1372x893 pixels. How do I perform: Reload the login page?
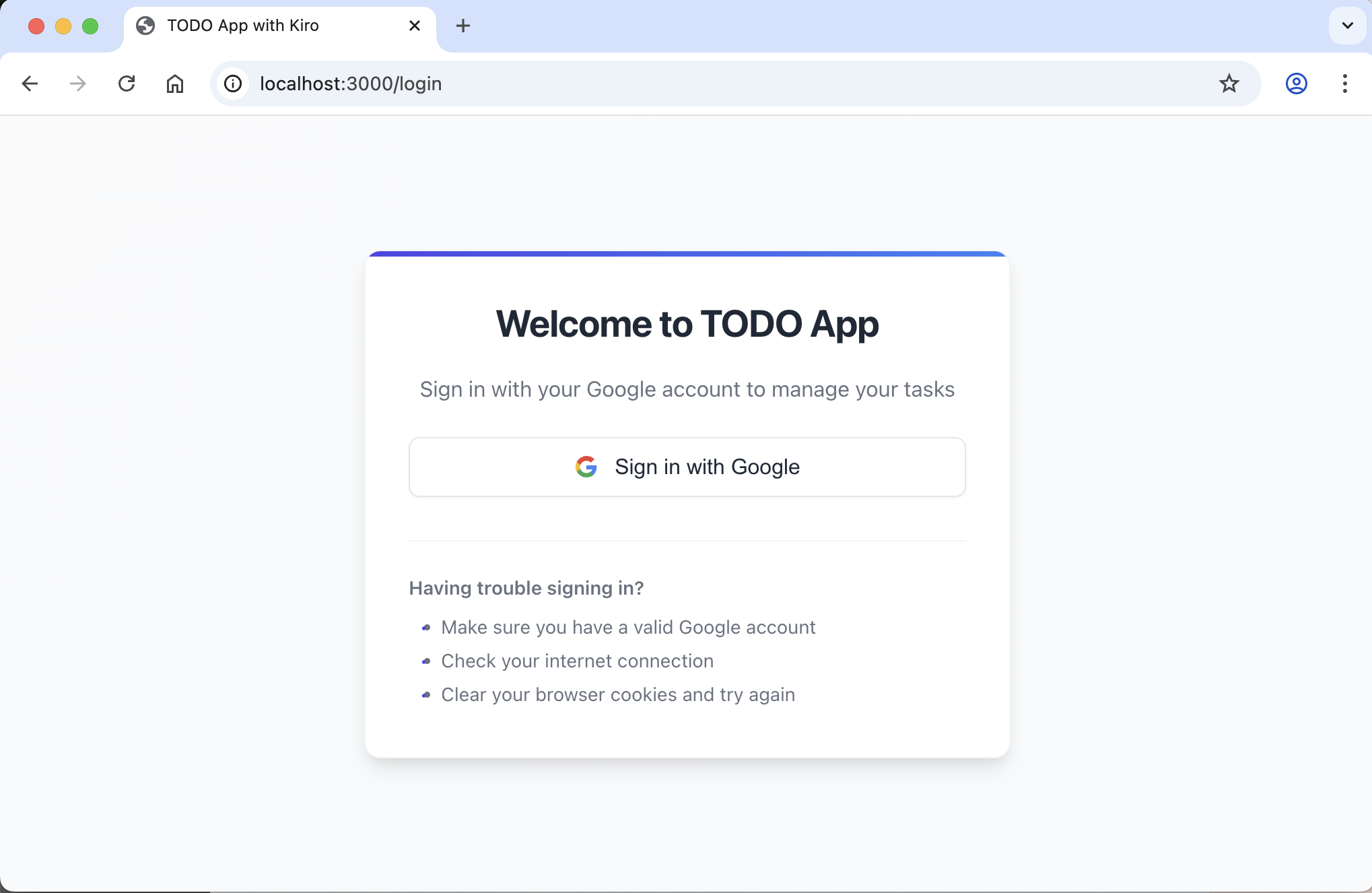click(127, 84)
